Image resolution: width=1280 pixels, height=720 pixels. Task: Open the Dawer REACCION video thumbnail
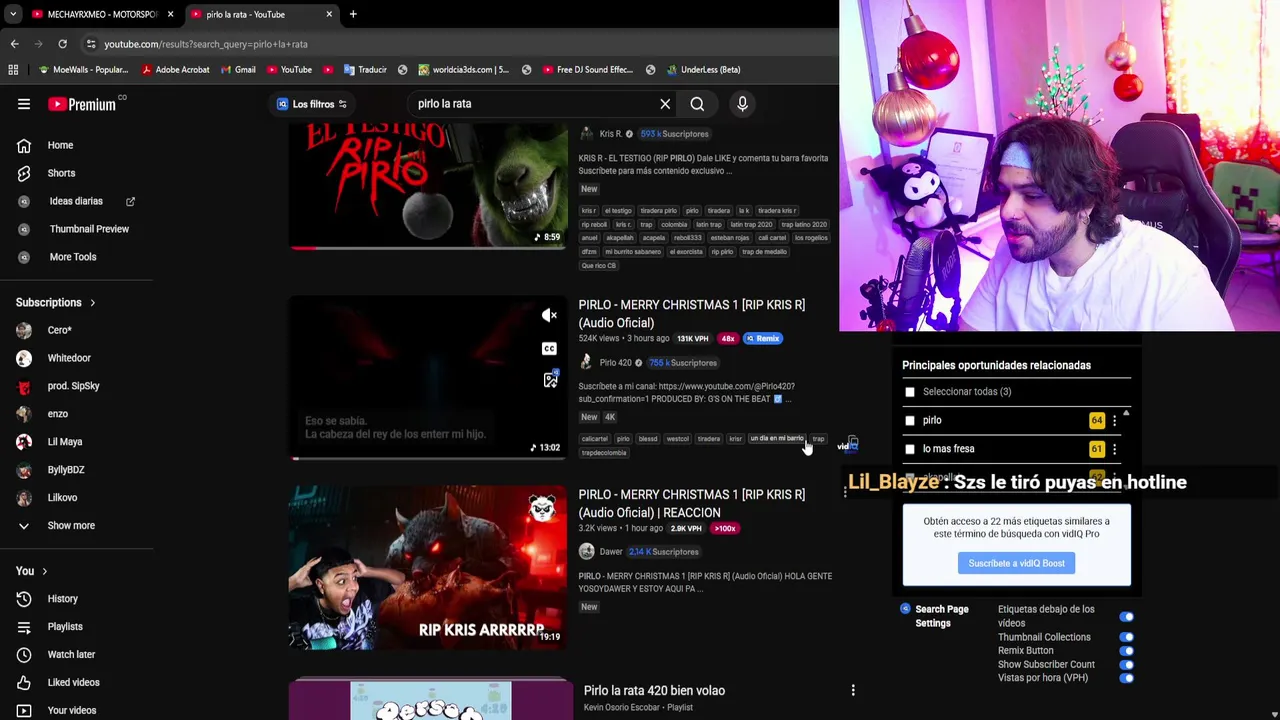tap(428, 567)
